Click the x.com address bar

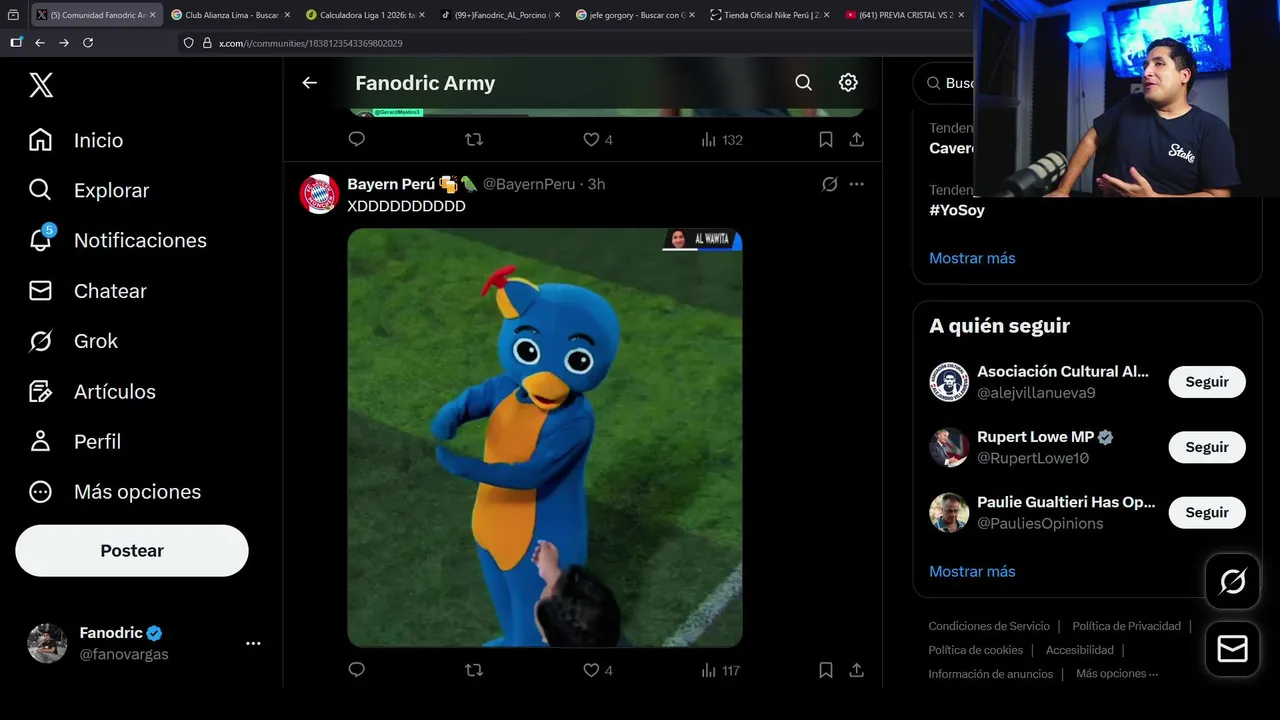tap(575, 43)
